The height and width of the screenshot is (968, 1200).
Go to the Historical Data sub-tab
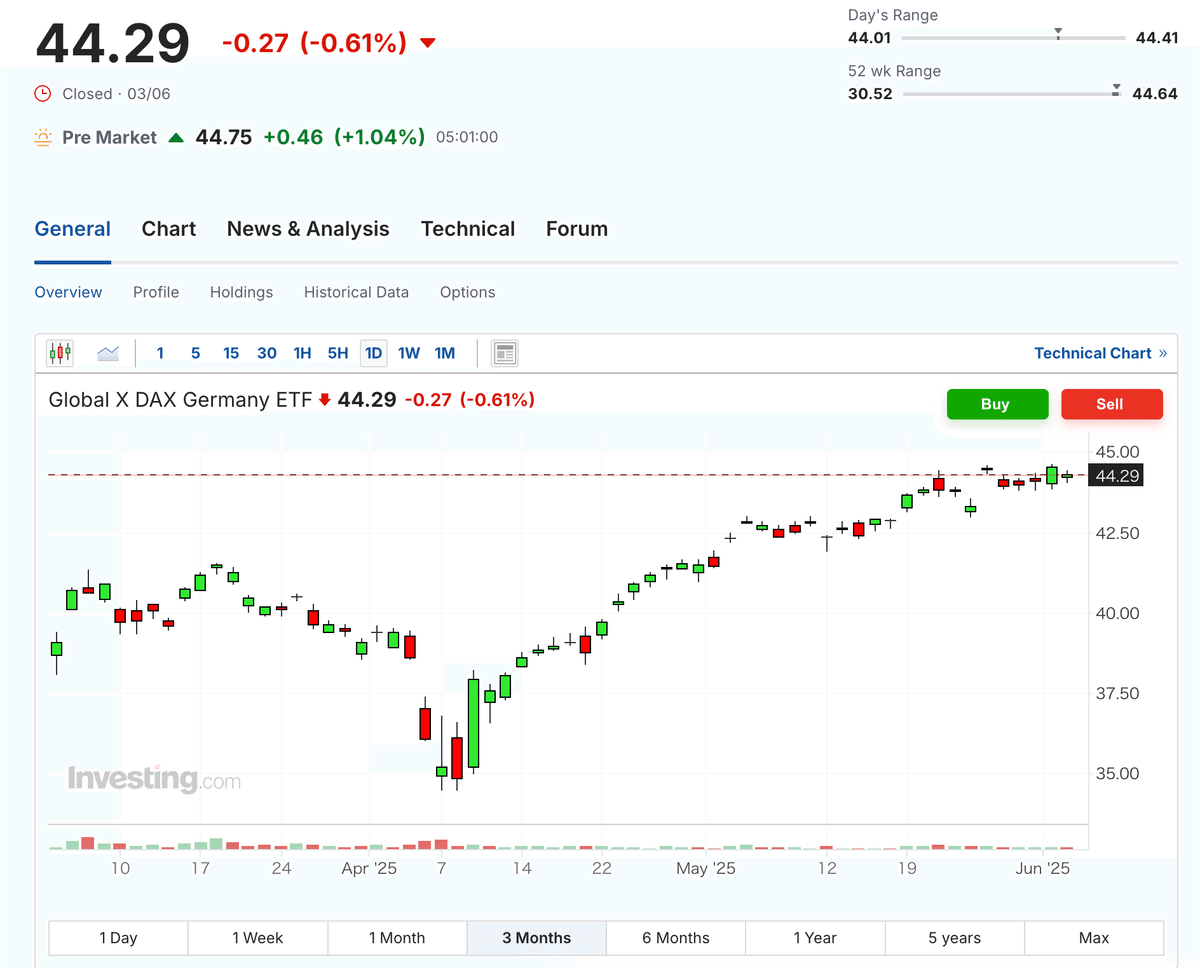pos(356,292)
